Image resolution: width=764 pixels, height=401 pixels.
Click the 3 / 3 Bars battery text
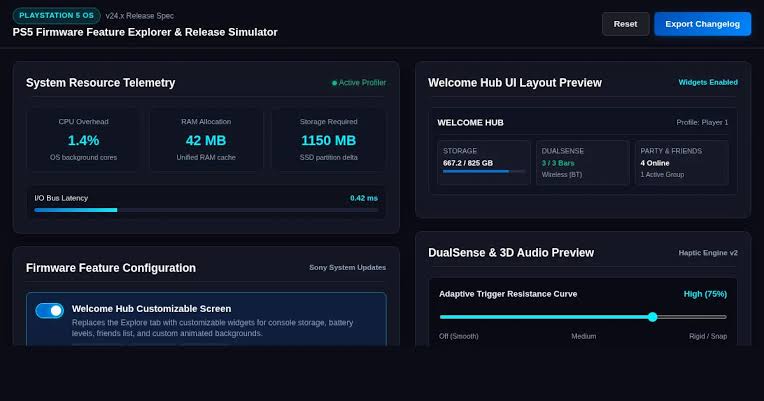pyautogui.click(x=558, y=163)
